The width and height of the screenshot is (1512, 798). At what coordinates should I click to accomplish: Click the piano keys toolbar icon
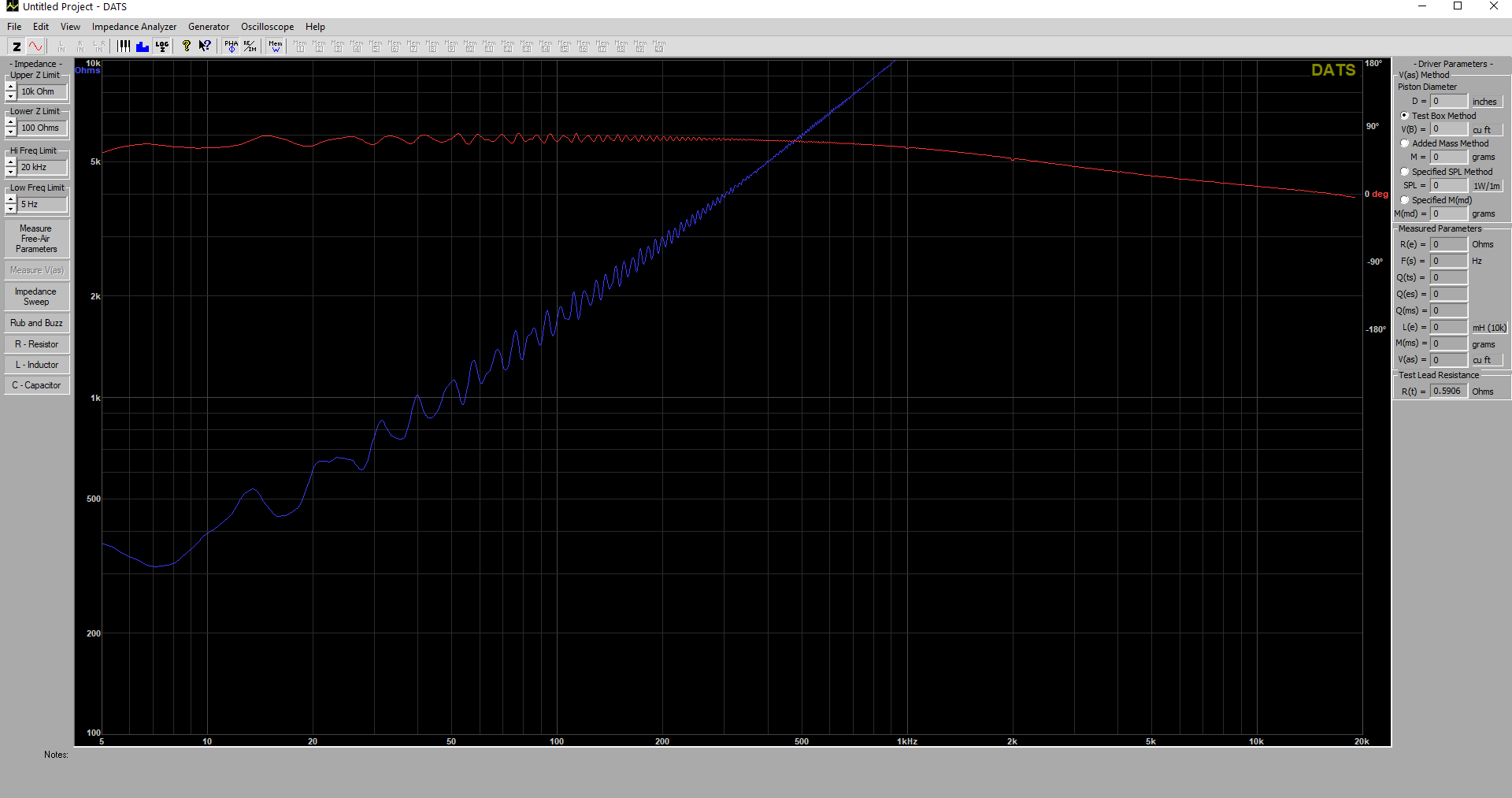point(124,46)
